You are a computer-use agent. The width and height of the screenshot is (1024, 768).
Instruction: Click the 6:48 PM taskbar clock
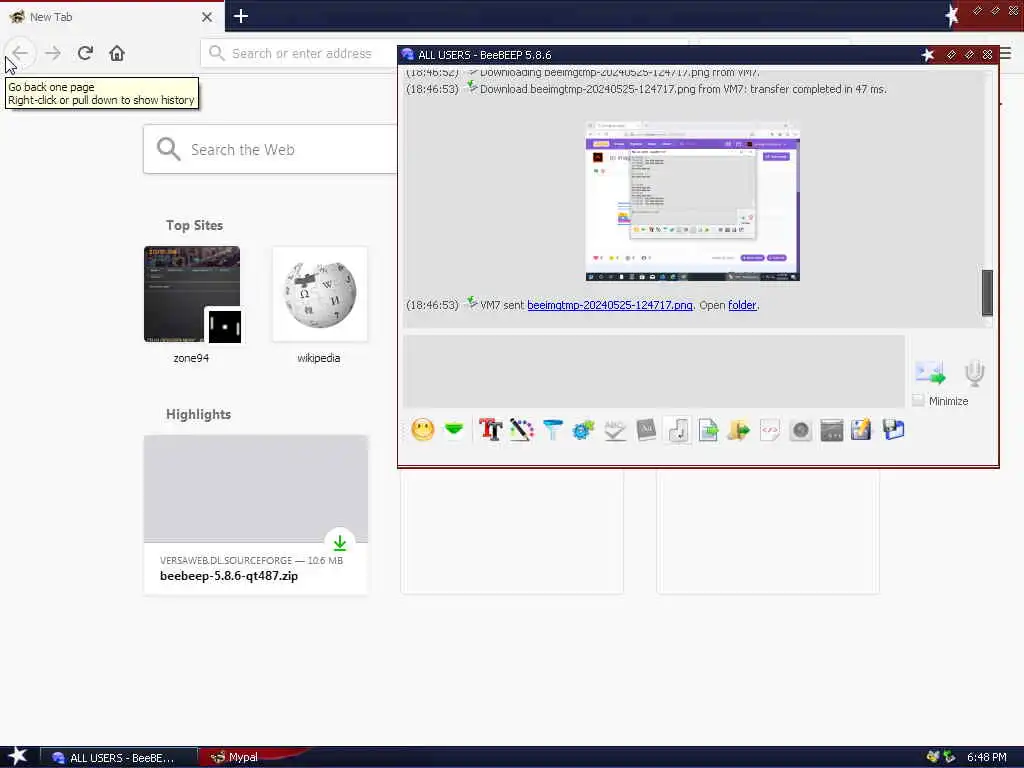point(986,758)
